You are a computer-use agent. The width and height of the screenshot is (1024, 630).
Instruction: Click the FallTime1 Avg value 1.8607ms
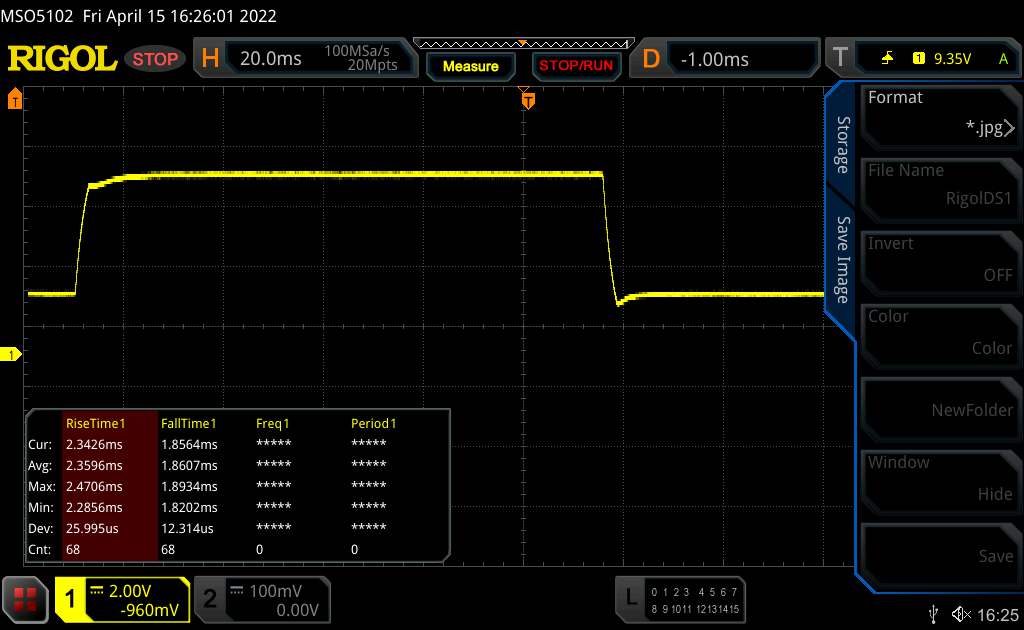point(189,465)
